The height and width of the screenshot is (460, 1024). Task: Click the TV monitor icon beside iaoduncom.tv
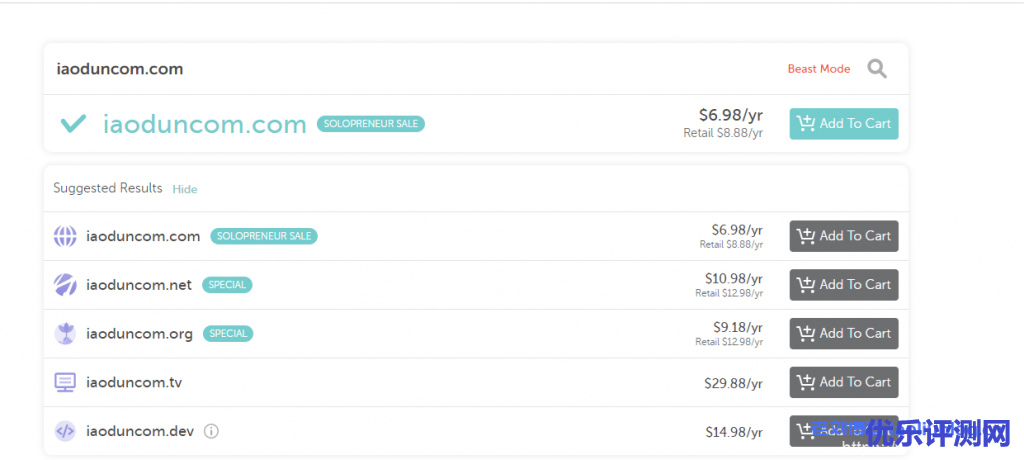pyautogui.click(x=65, y=383)
